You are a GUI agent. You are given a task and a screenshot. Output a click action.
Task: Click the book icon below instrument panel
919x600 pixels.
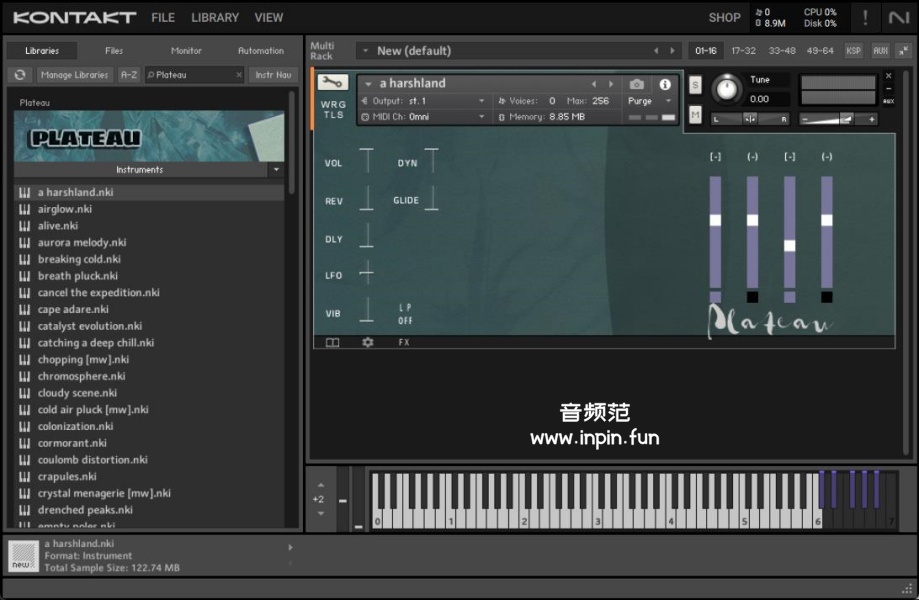click(332, 342)
